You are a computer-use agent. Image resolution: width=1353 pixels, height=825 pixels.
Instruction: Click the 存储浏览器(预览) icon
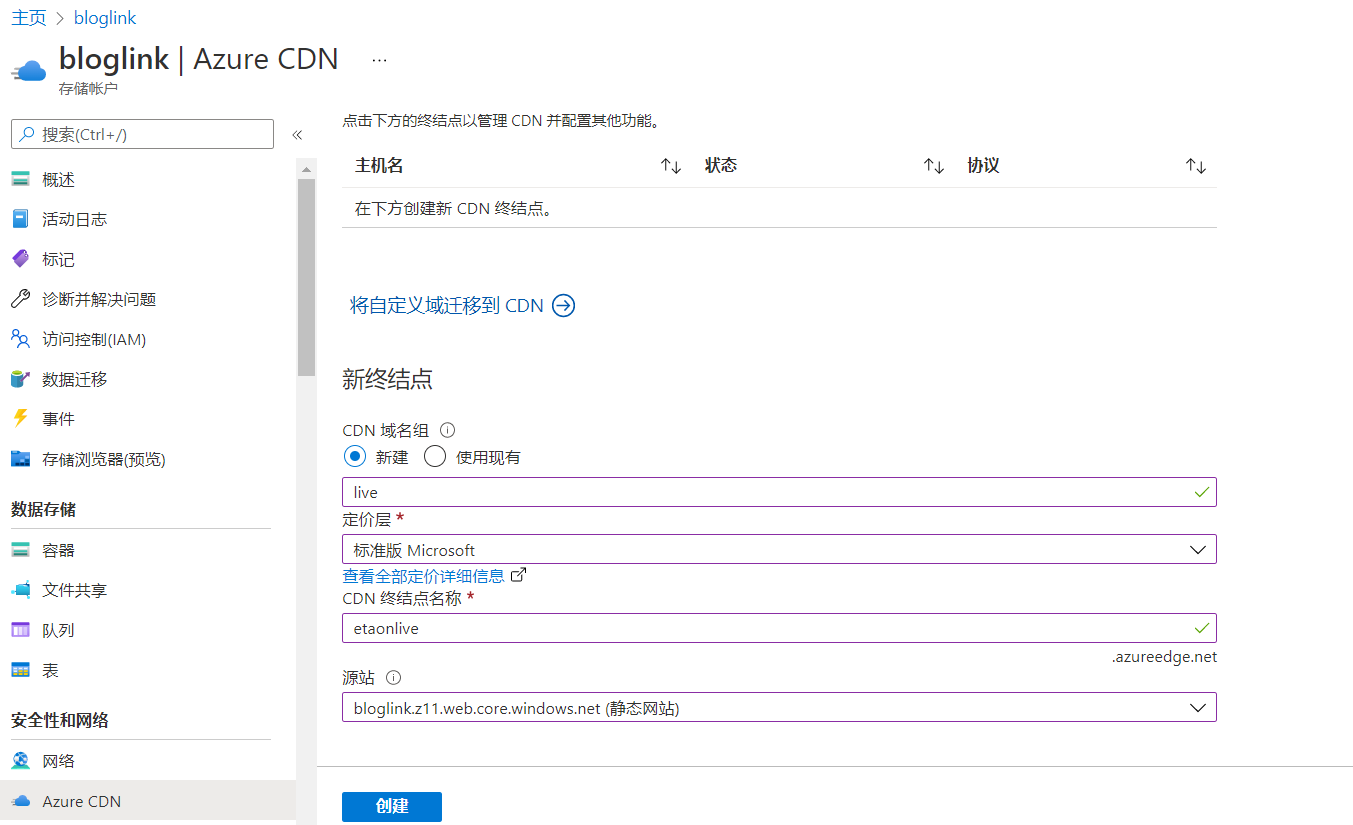point(21,459)
